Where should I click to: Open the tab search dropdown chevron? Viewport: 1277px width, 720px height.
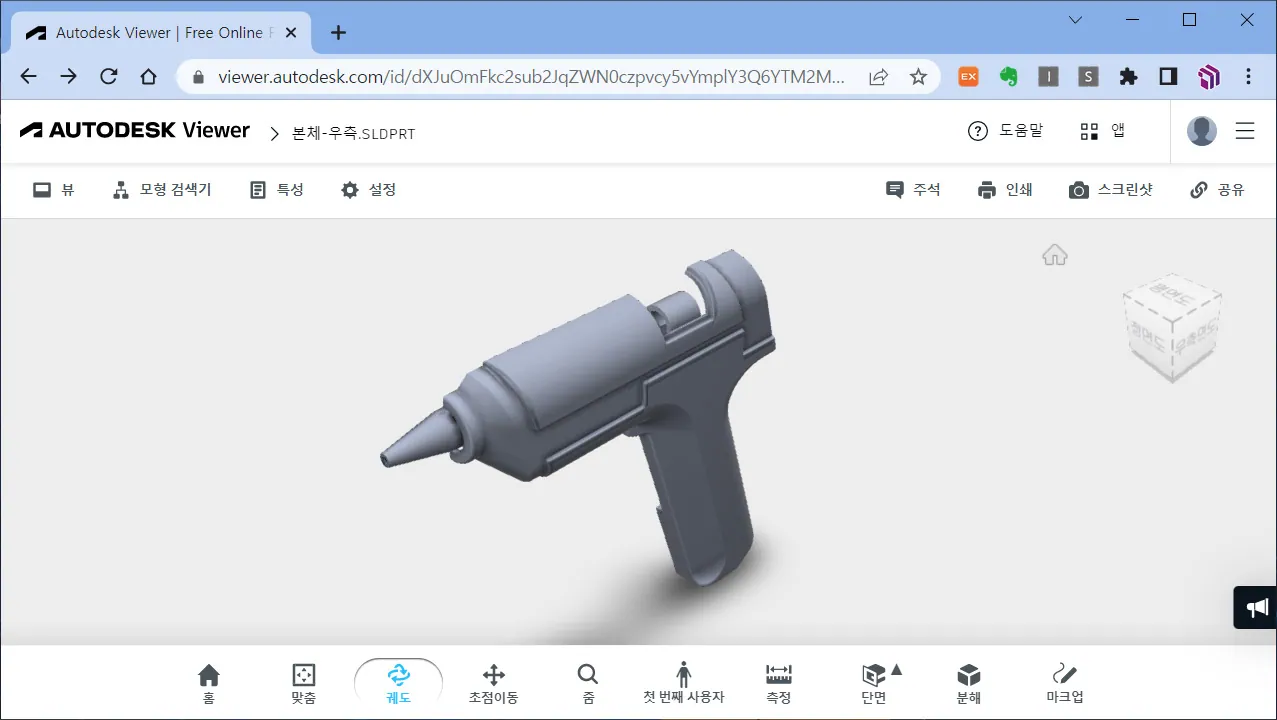[1075, 20]
